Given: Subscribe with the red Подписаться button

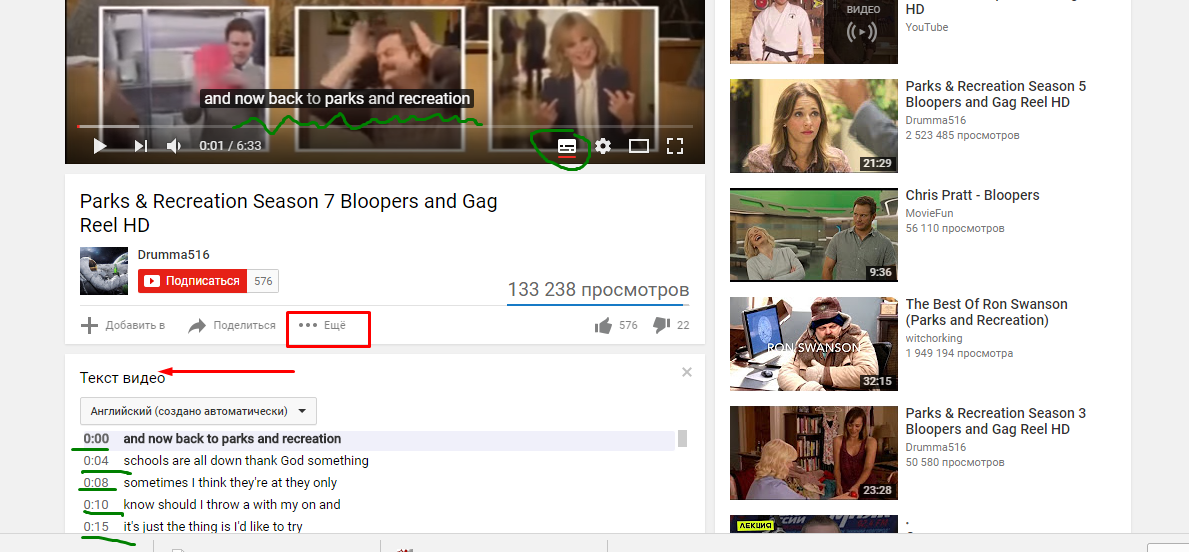Looking at the screenshot, I should click(193, 281).
